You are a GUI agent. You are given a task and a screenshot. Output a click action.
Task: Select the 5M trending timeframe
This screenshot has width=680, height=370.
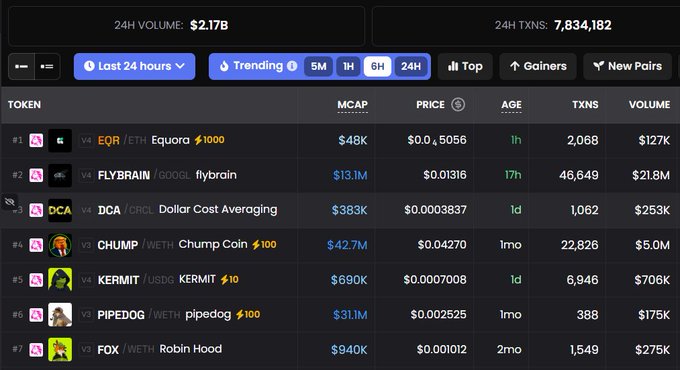(x=318, y=66)
